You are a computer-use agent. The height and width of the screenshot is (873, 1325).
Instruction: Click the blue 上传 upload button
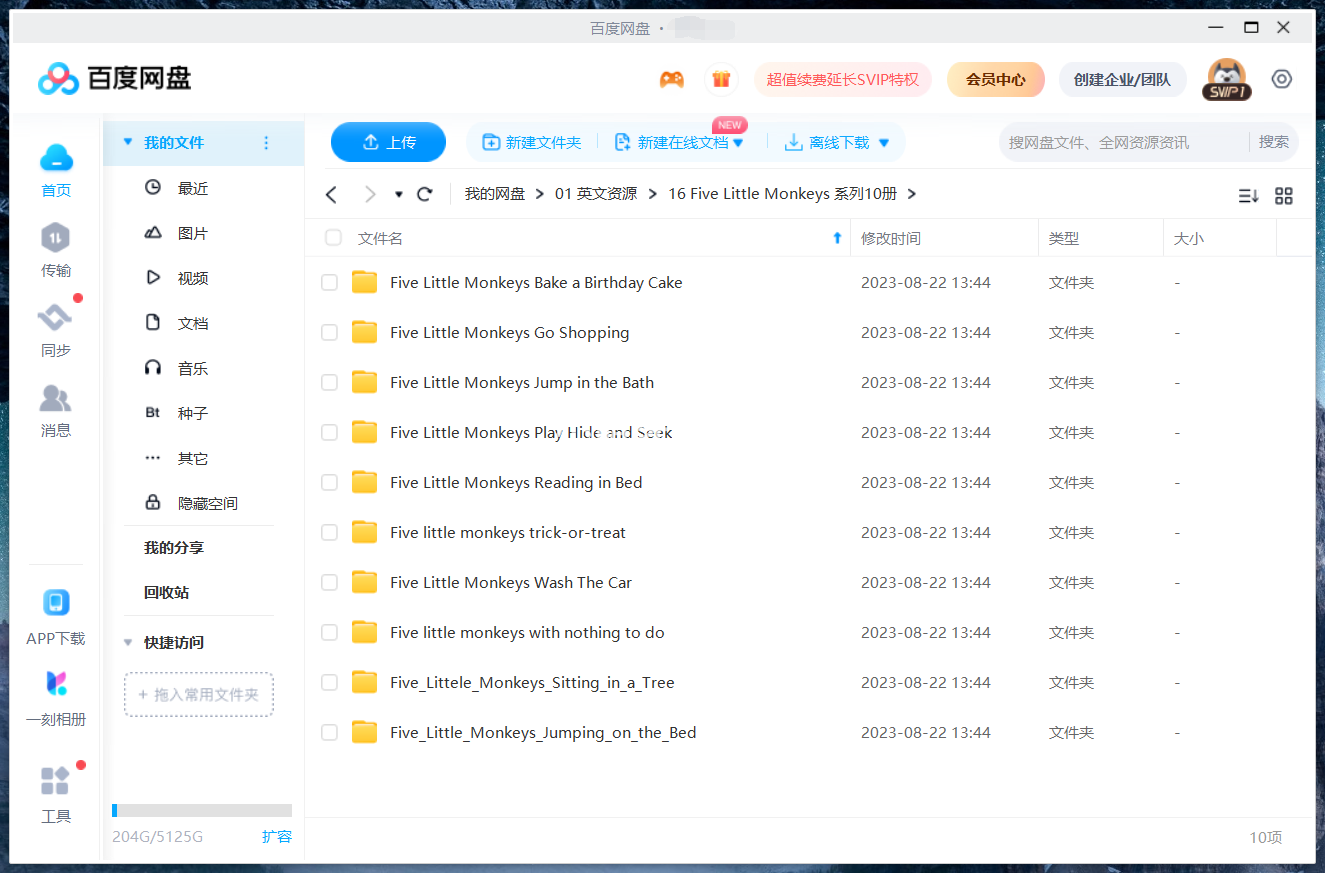tap(388, 142)
